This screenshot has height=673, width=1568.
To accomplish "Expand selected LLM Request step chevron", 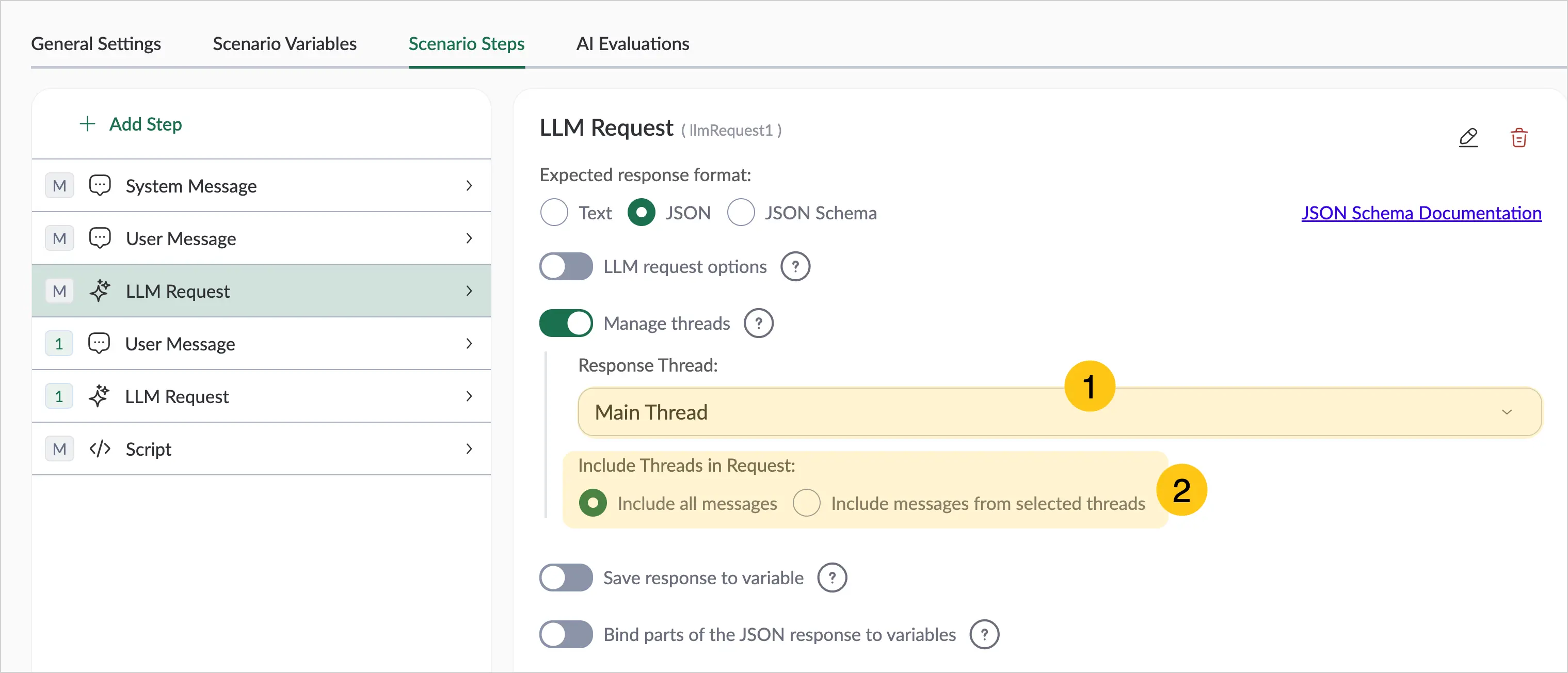I will tap(469, 291).
